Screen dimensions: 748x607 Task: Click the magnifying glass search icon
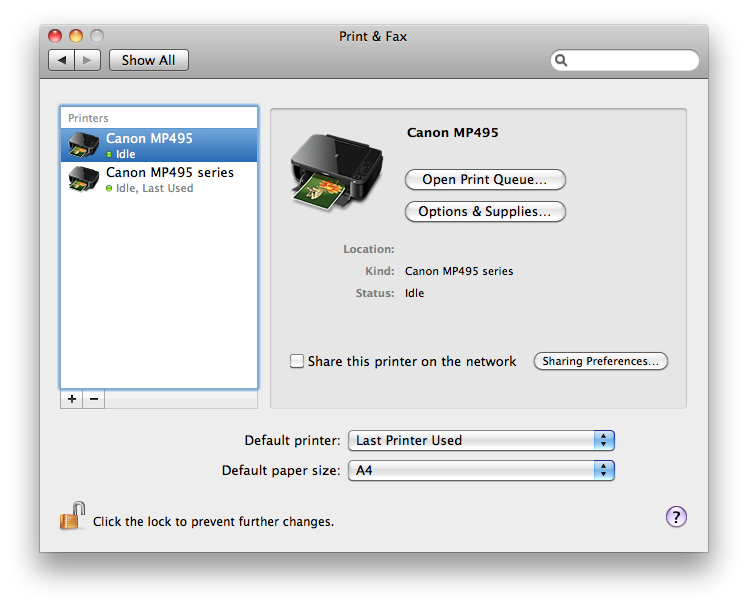point(561,60)
